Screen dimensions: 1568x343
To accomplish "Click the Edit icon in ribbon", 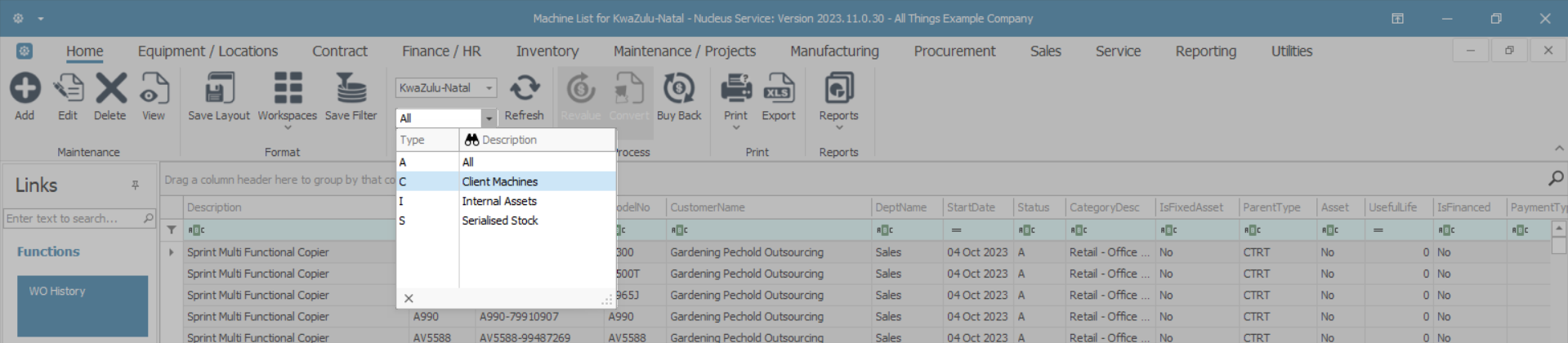I will tap(68, 89).
